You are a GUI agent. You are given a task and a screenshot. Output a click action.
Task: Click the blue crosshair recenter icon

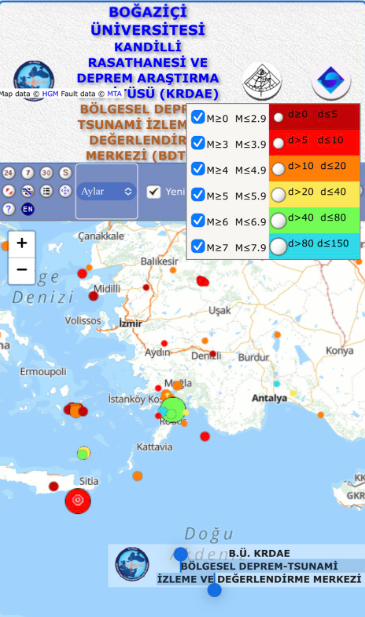65,191
